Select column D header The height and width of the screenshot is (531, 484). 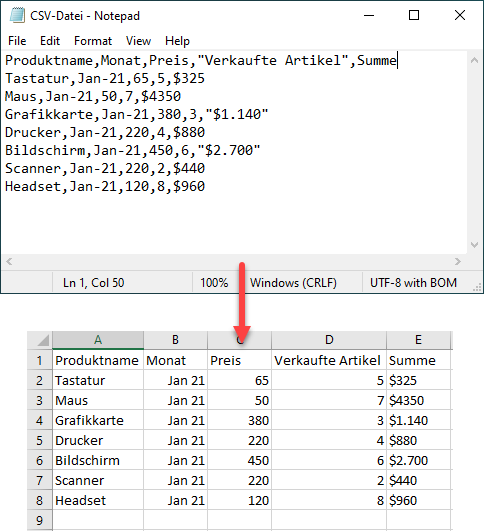(329, 340)
